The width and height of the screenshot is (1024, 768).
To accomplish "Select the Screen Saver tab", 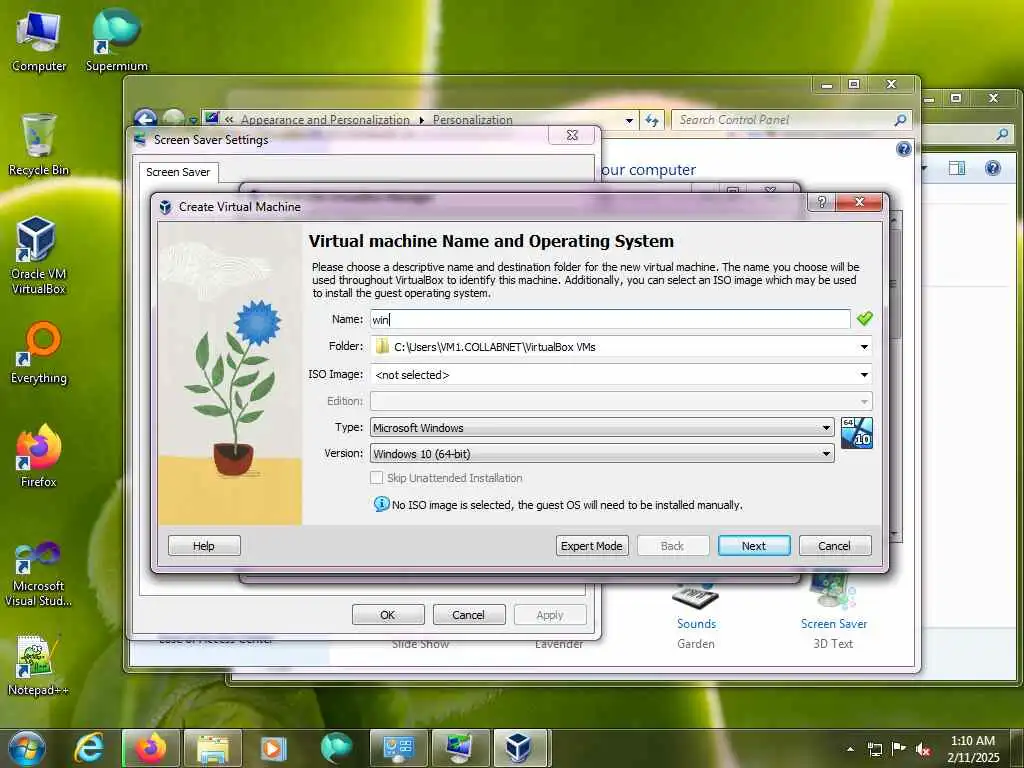I will 178,172.
